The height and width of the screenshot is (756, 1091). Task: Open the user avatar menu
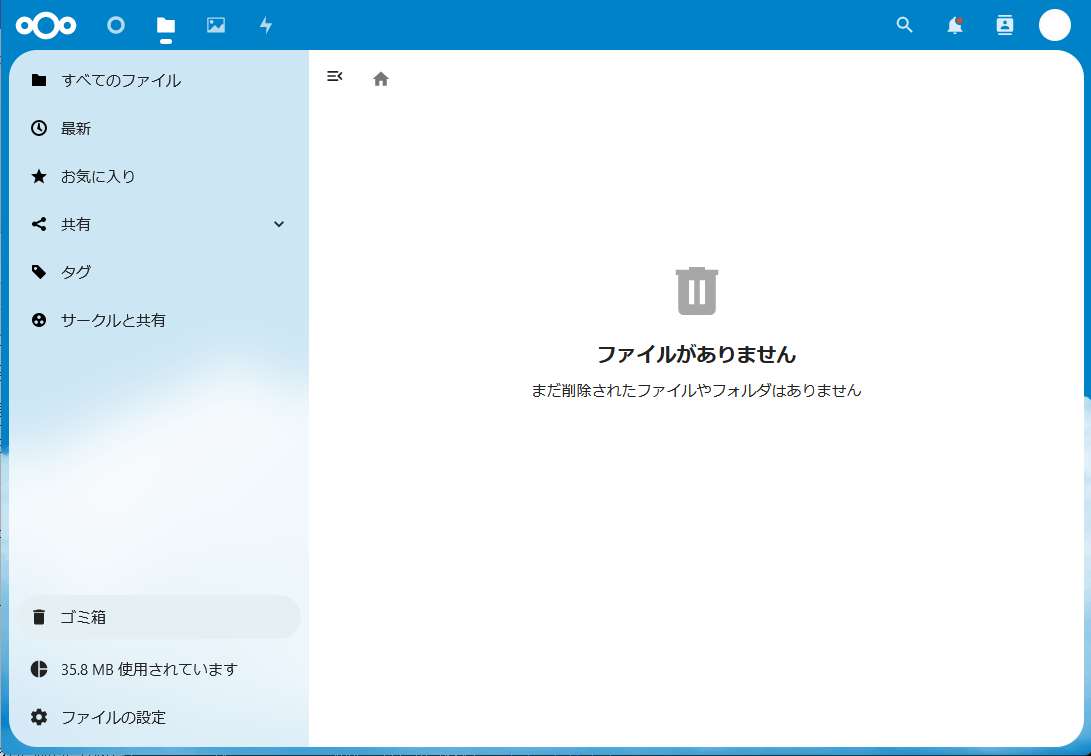[1055, 25]
